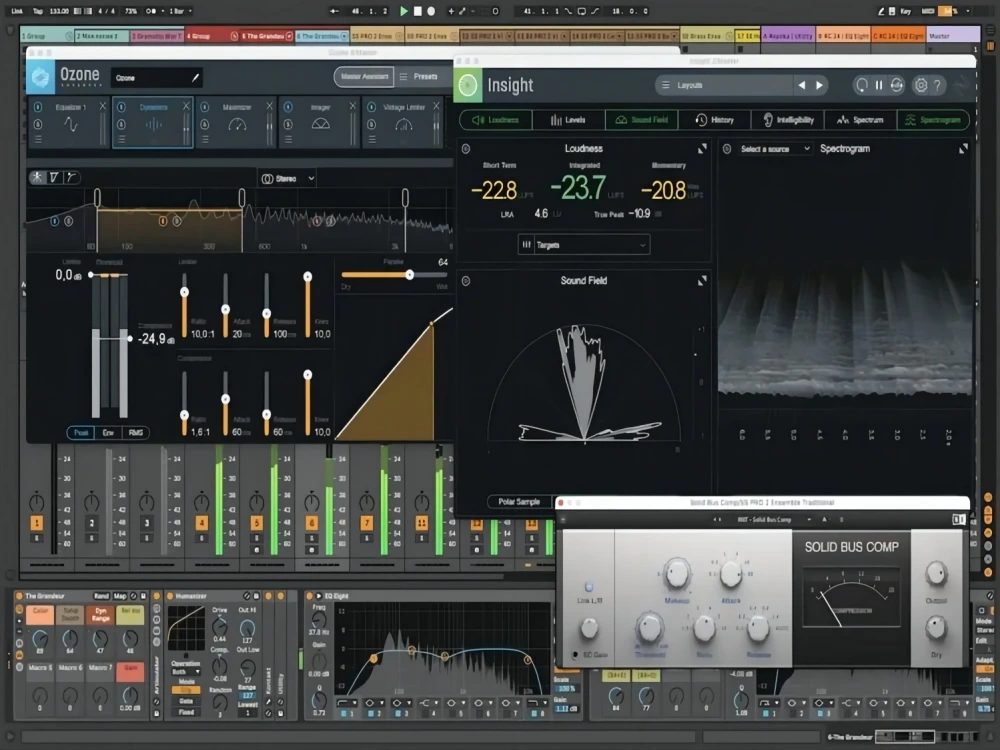Go to previous Insight layout arrow

(x=802, y=85)
